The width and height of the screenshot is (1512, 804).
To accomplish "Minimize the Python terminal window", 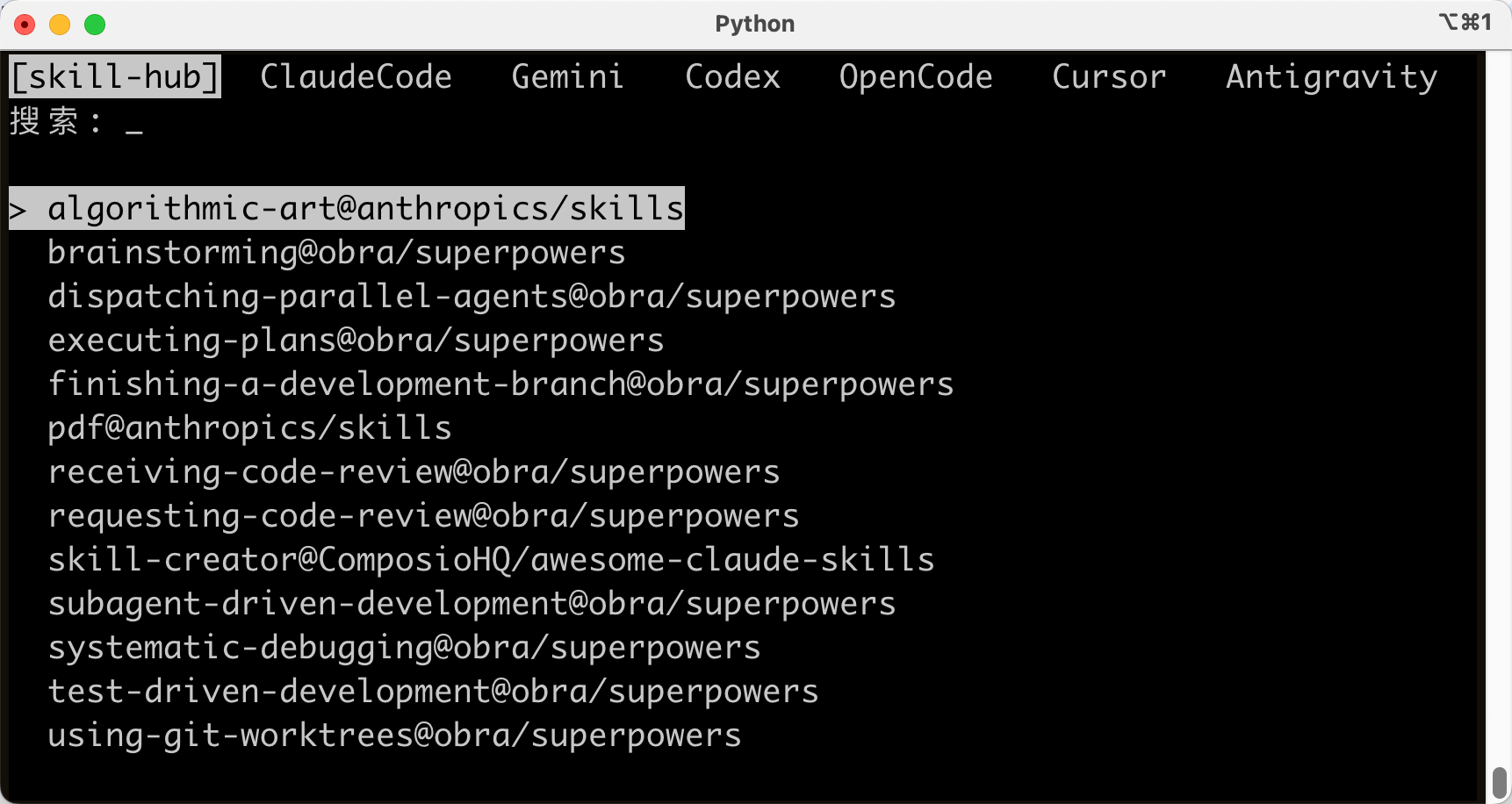I will 60,25.
